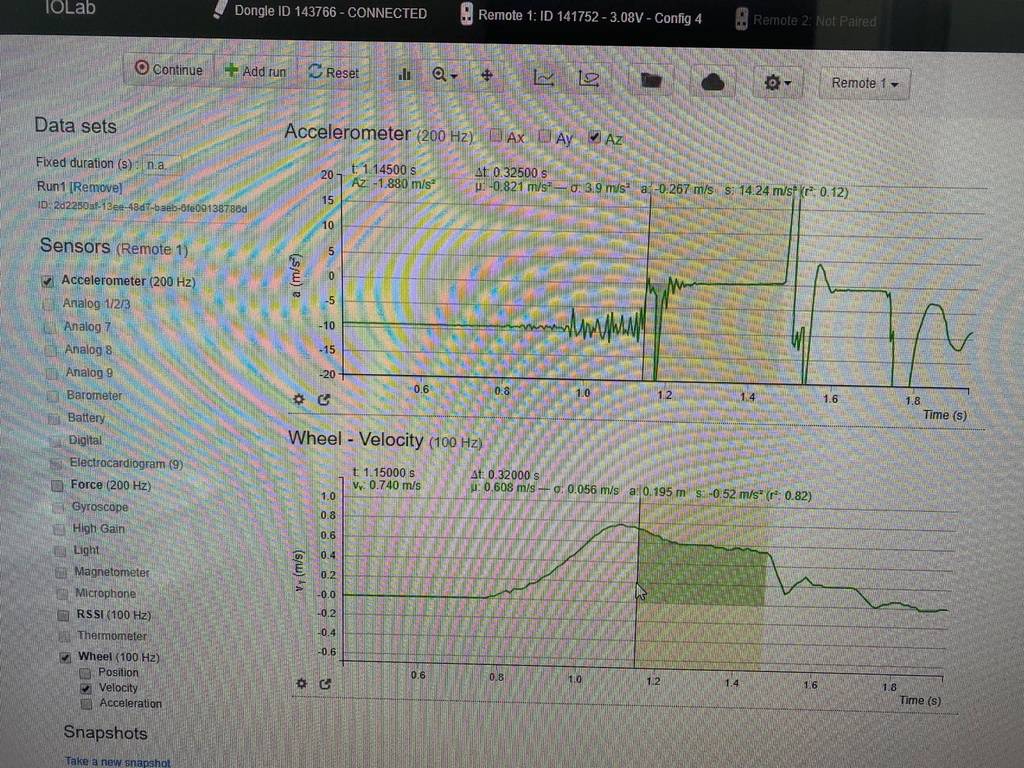Uncheck the Wheel (100 Hz) checkbox
The width and height of the screenshot is (1024, 768).
click(65, 658)
